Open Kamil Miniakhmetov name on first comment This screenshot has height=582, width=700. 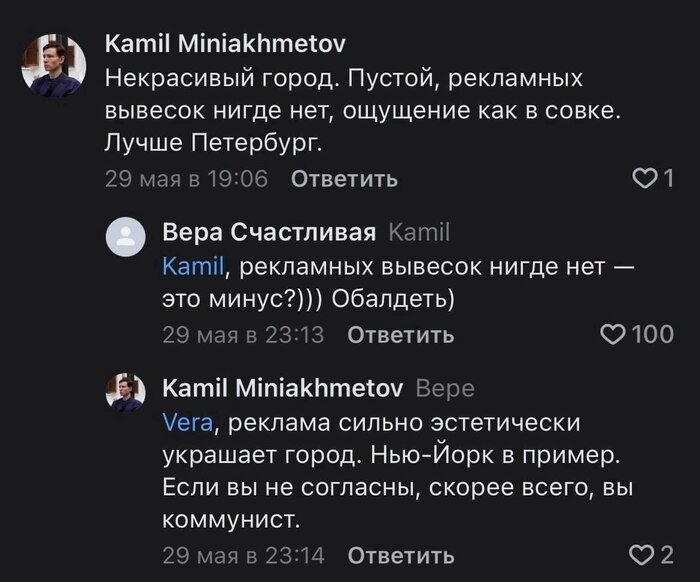pos(225,44)
